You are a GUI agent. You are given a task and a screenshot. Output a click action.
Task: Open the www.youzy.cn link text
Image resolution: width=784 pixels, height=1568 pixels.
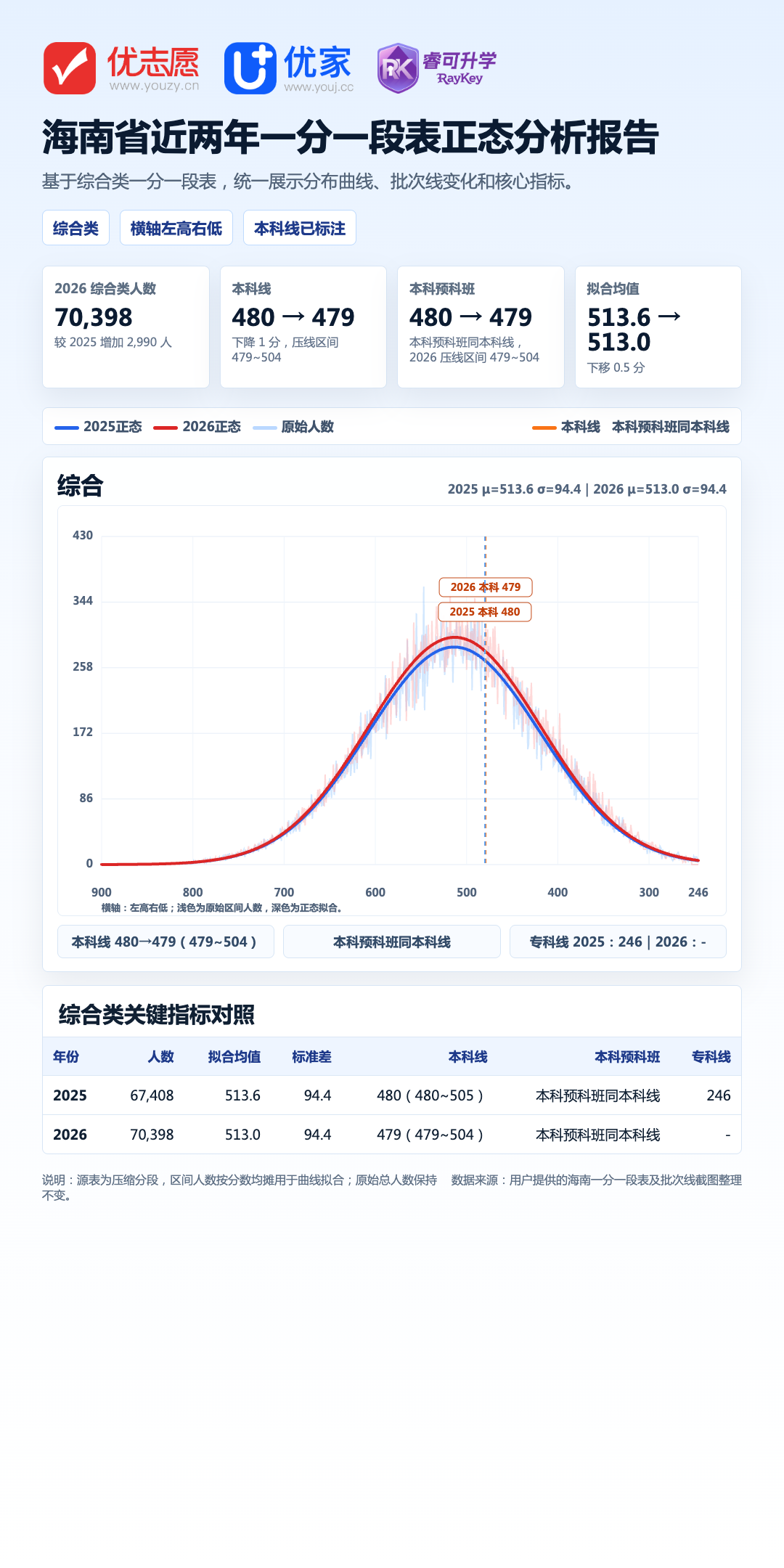point(154,86)
